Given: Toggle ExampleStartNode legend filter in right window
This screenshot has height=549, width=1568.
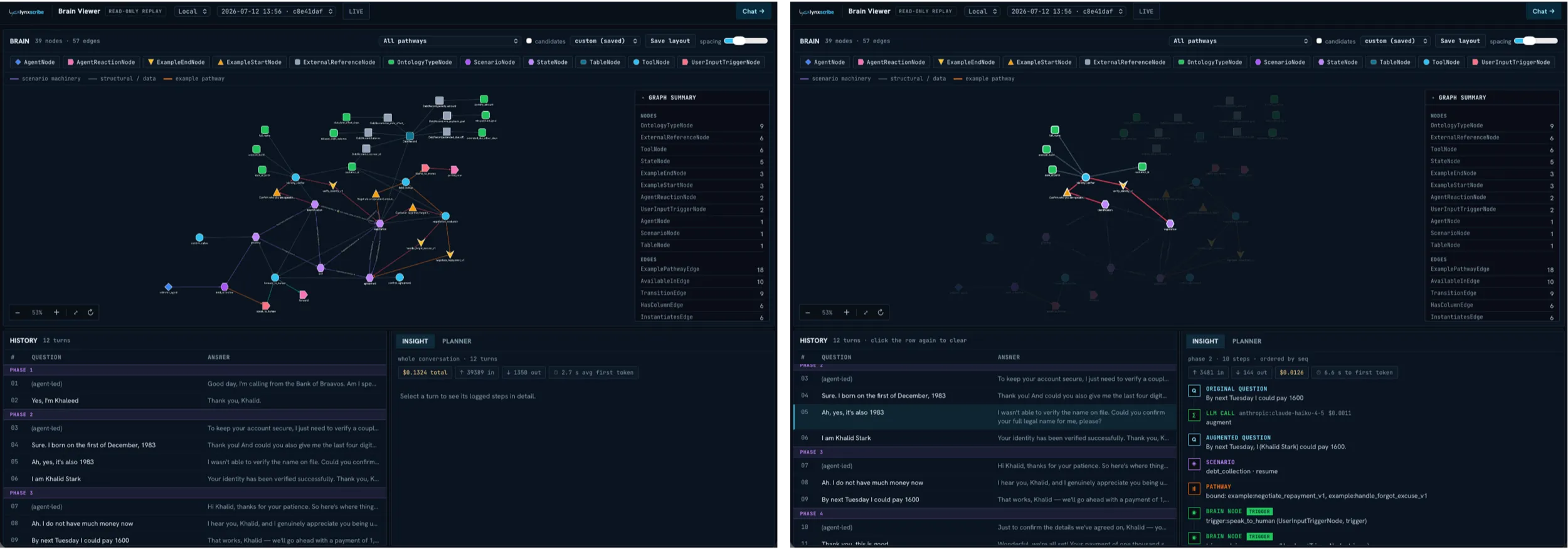Looking at the screenshot, I should [1039, 62].
